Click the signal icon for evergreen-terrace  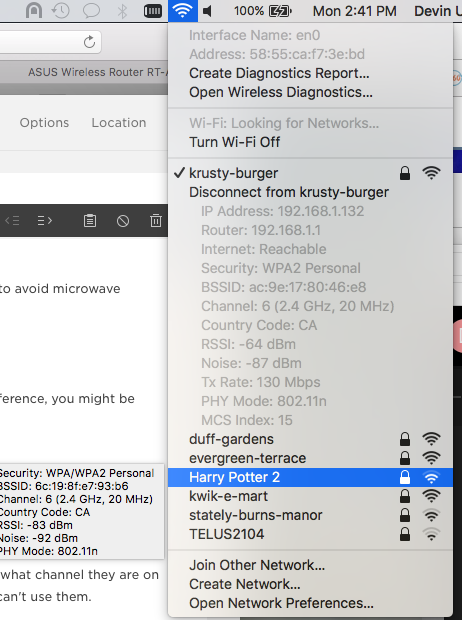pos(431,458)
